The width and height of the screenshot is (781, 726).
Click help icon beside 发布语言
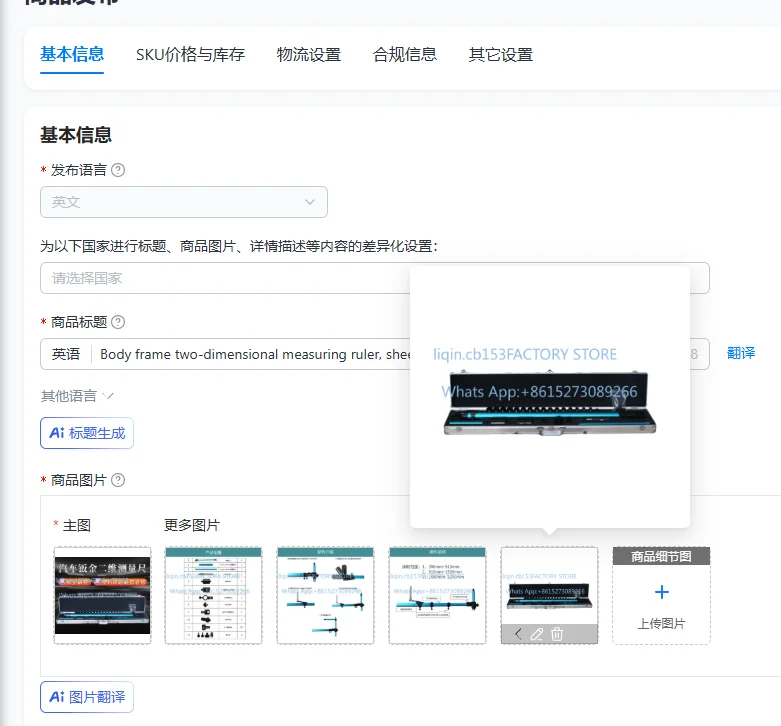[118, 170]
